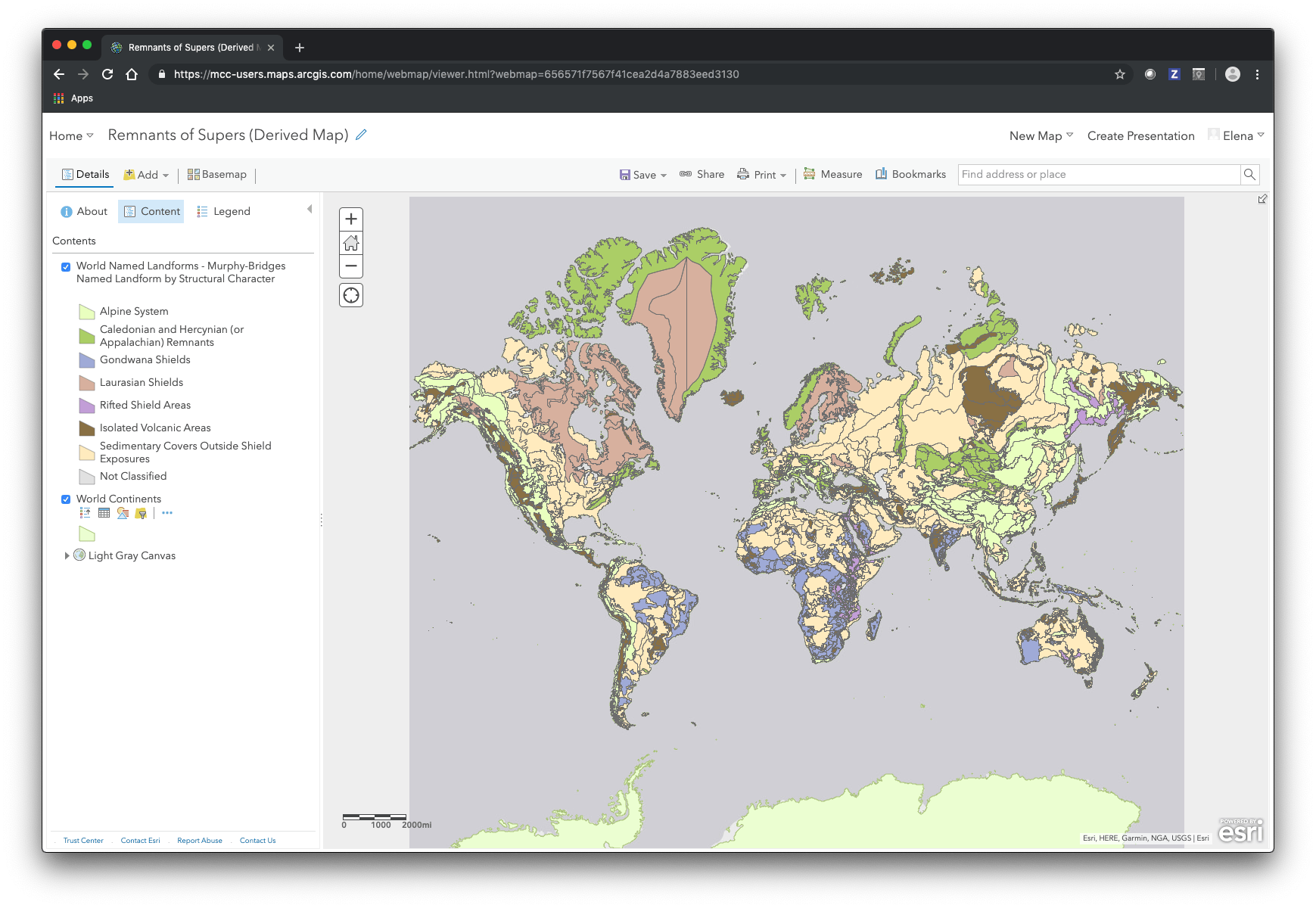Click the find my location button
This screenshot has width=1316, height=908.
coord(351,295)
